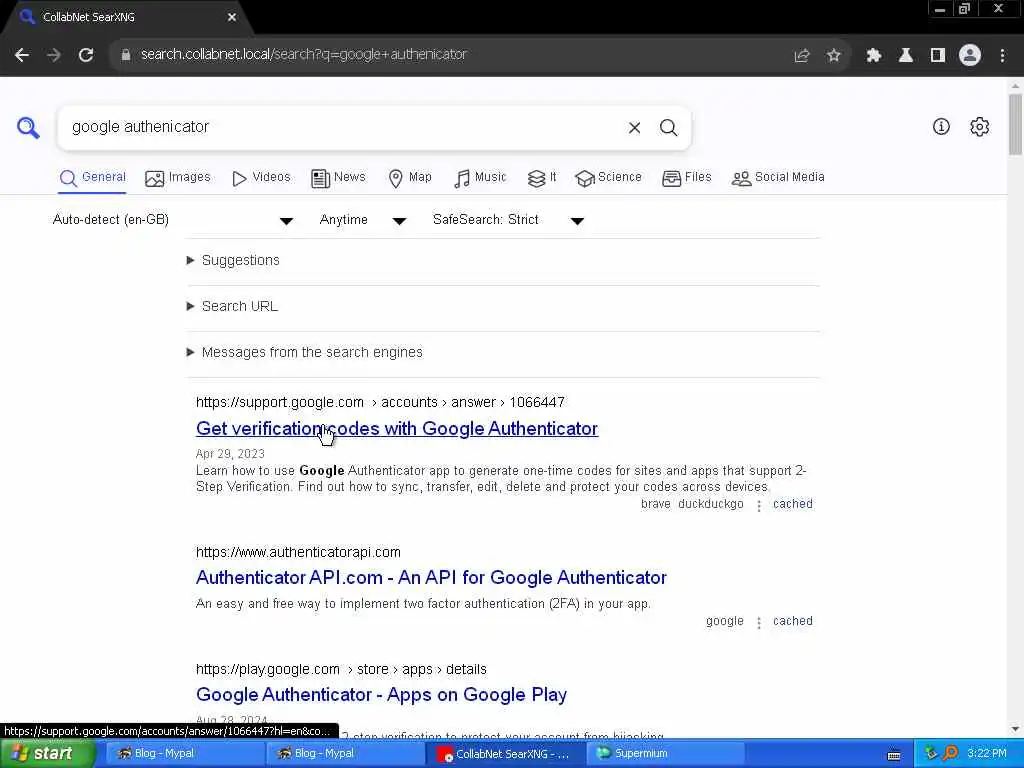Open Get verification codes with Google Authenticator
The height and width of the screenshot is (768, 1024).
(396, 429)
